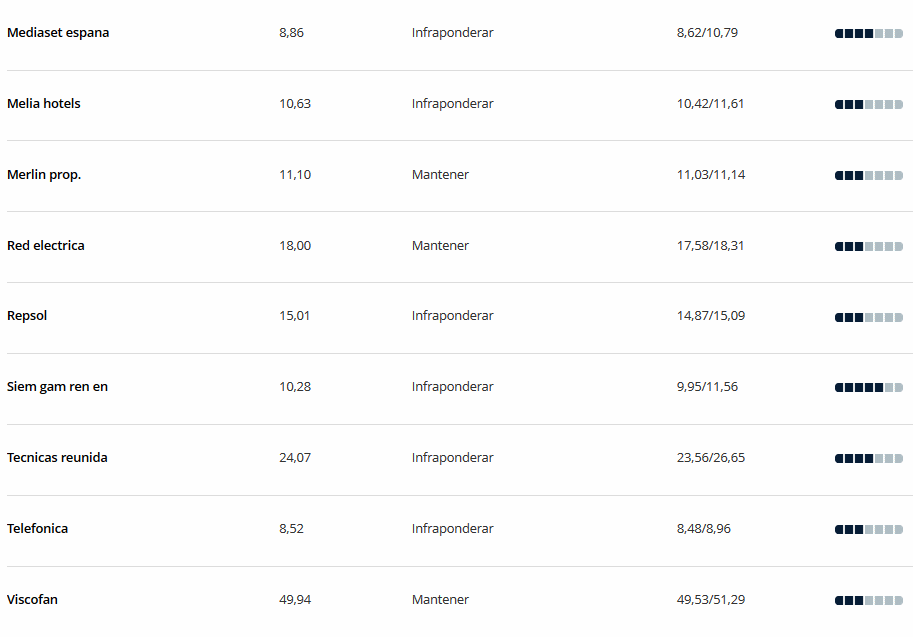
Task: Click Telefonica range 8,48/8,96
Action: coord(703,529)
